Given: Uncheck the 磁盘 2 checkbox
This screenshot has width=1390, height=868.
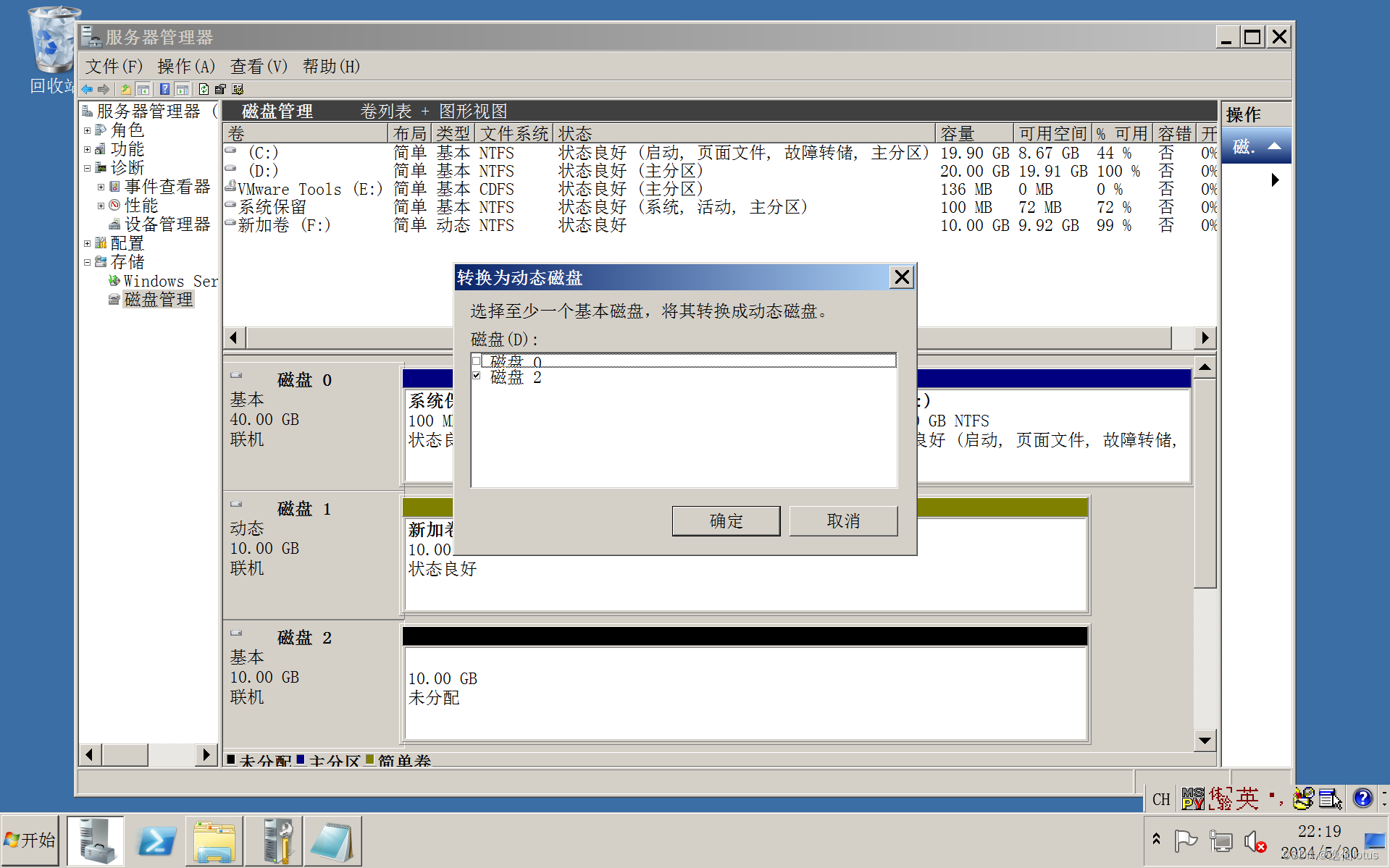Looking at the screenshot, I should pyautogui.click(x=477, y=375).
